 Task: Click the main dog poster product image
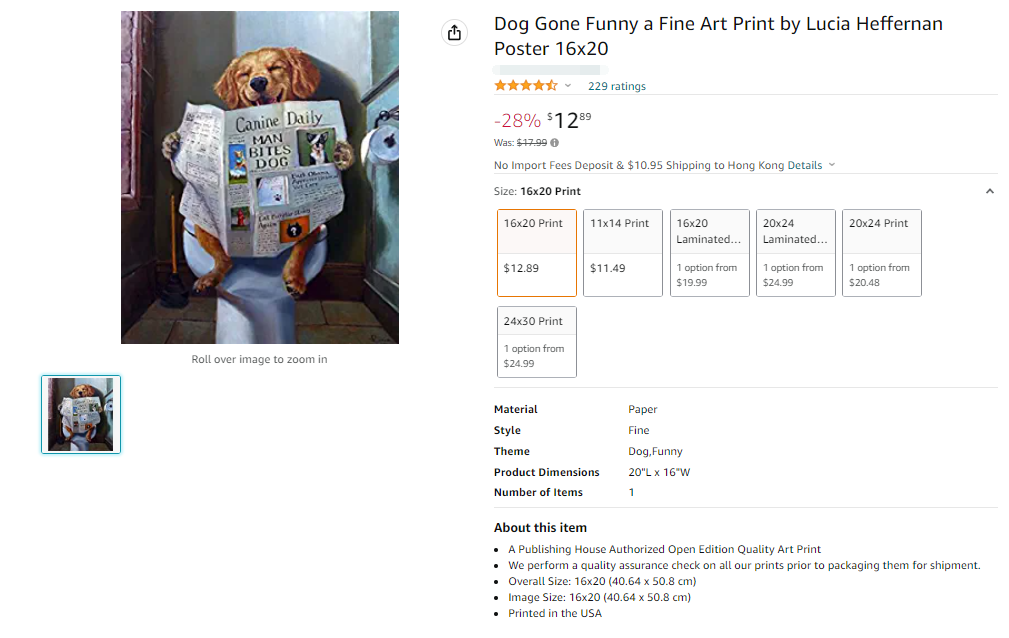tap(260, 178)
